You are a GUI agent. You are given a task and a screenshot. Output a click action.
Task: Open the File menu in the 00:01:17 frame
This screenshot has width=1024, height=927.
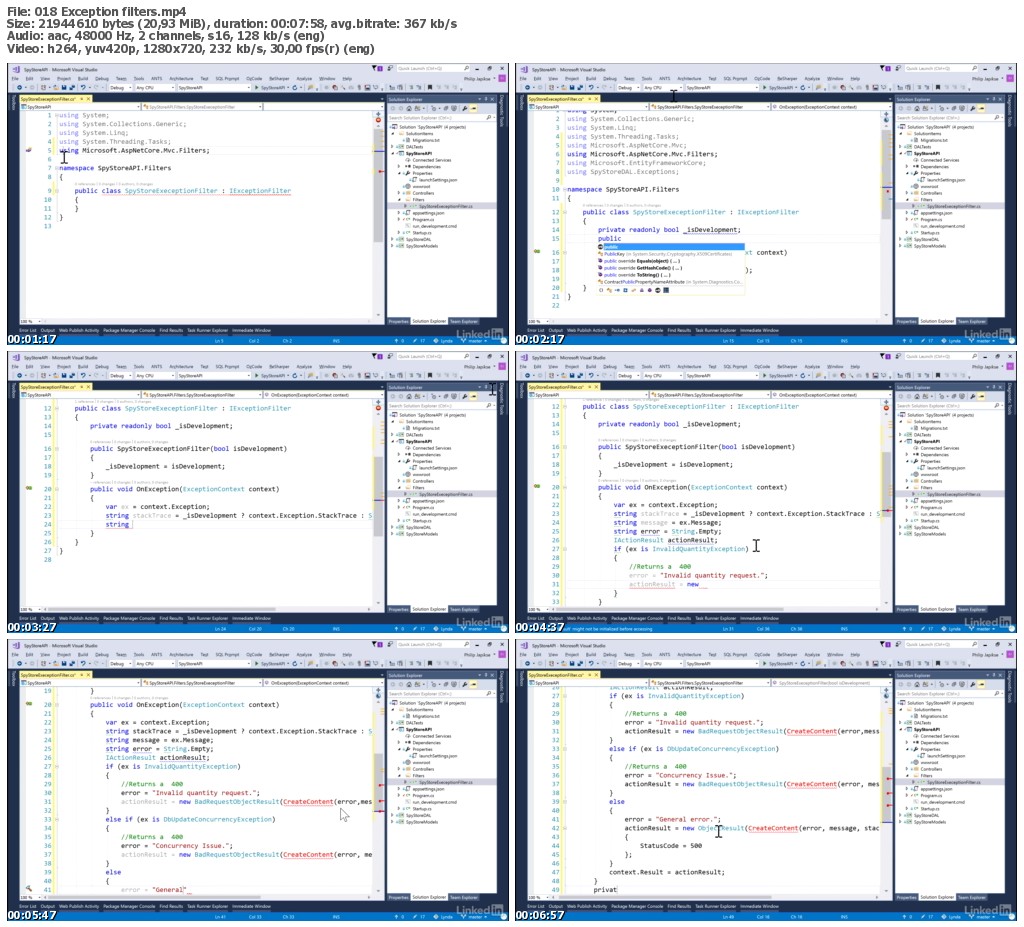tap(15, 78)
